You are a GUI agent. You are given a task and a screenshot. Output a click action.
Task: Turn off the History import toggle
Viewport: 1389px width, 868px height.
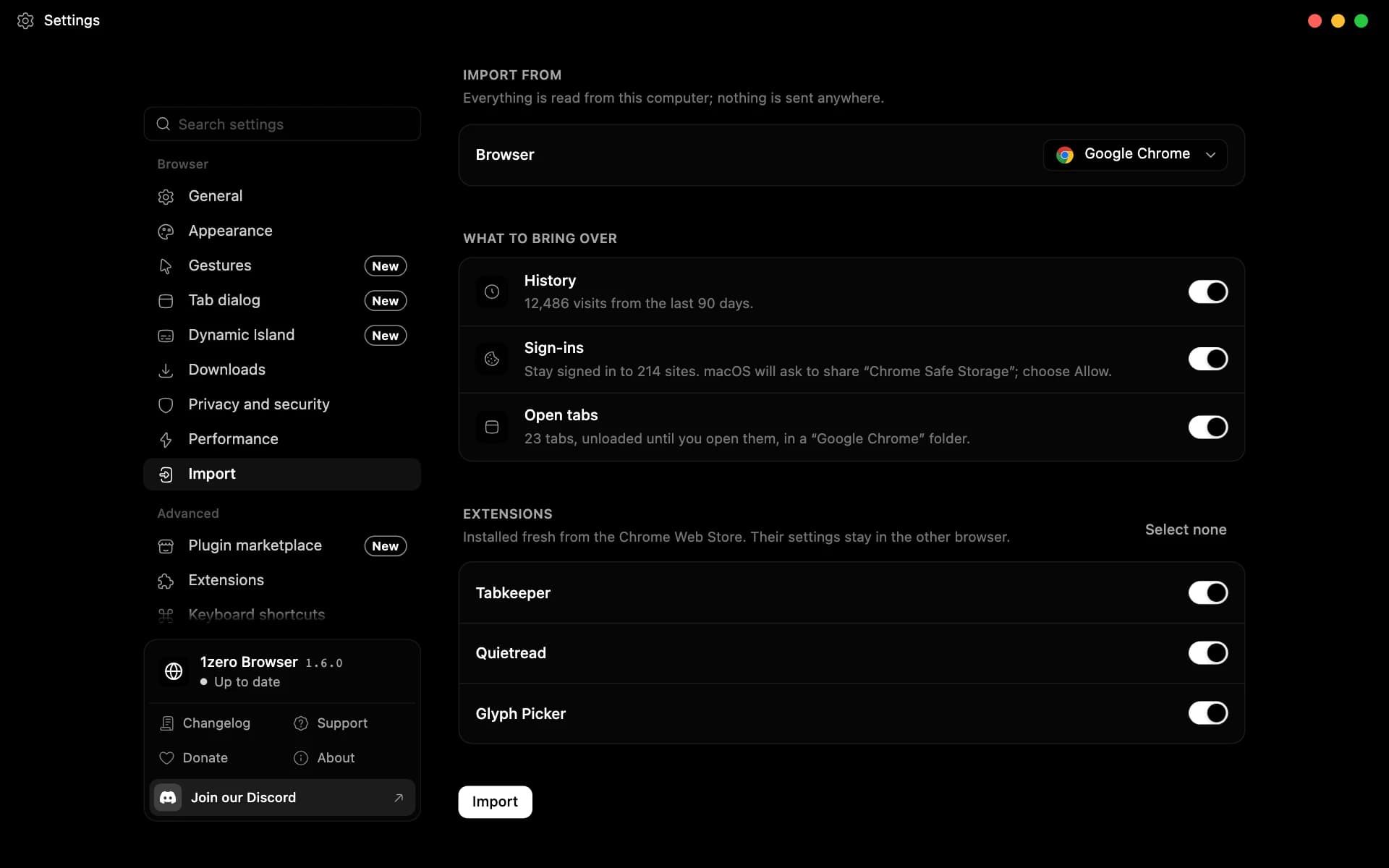1208,292
